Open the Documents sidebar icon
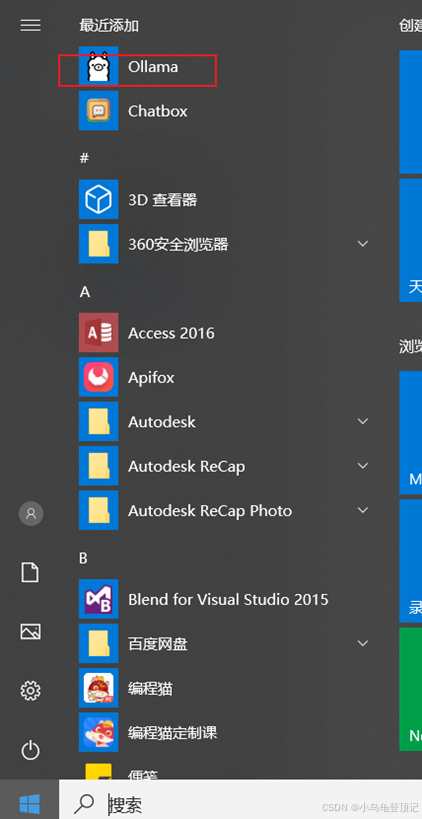This screenshot has height=819, width=422. pyautogui.click(x=30, y=572)
